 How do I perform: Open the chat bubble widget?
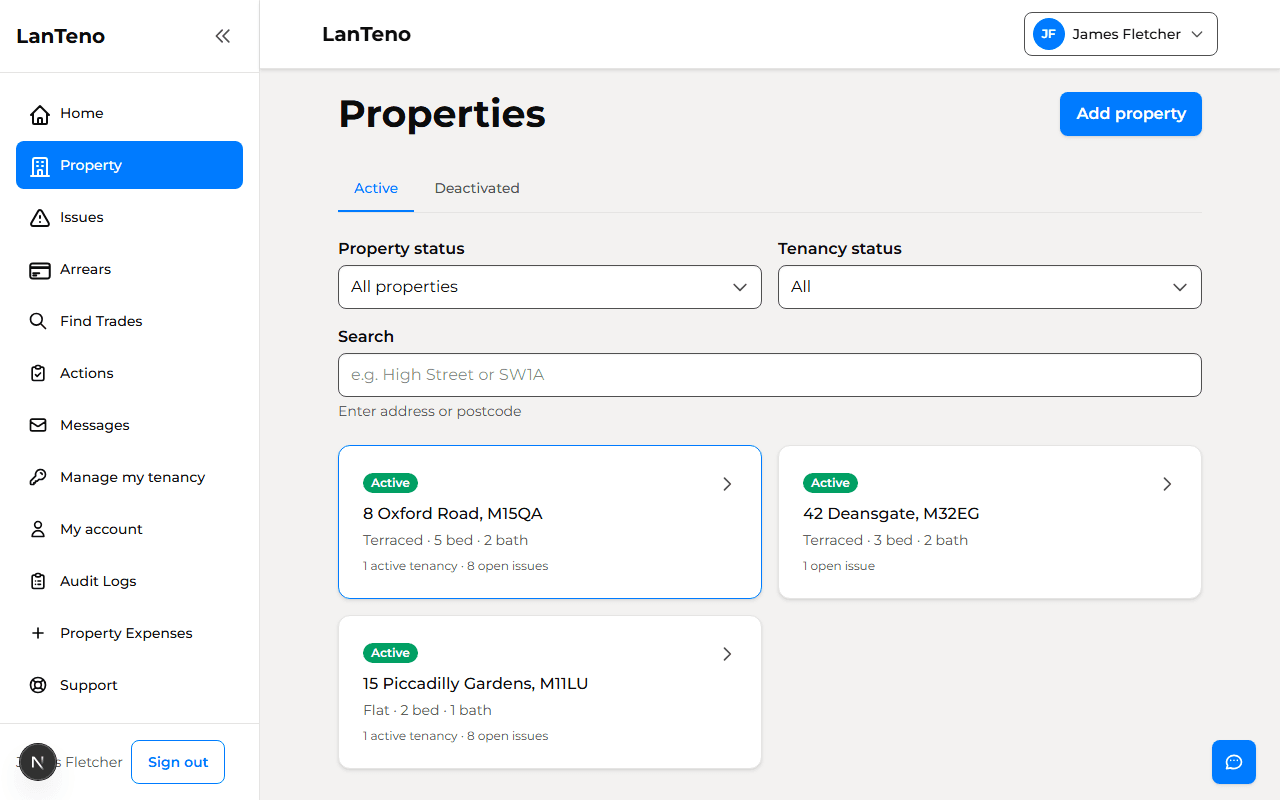tap(1234, 762)
